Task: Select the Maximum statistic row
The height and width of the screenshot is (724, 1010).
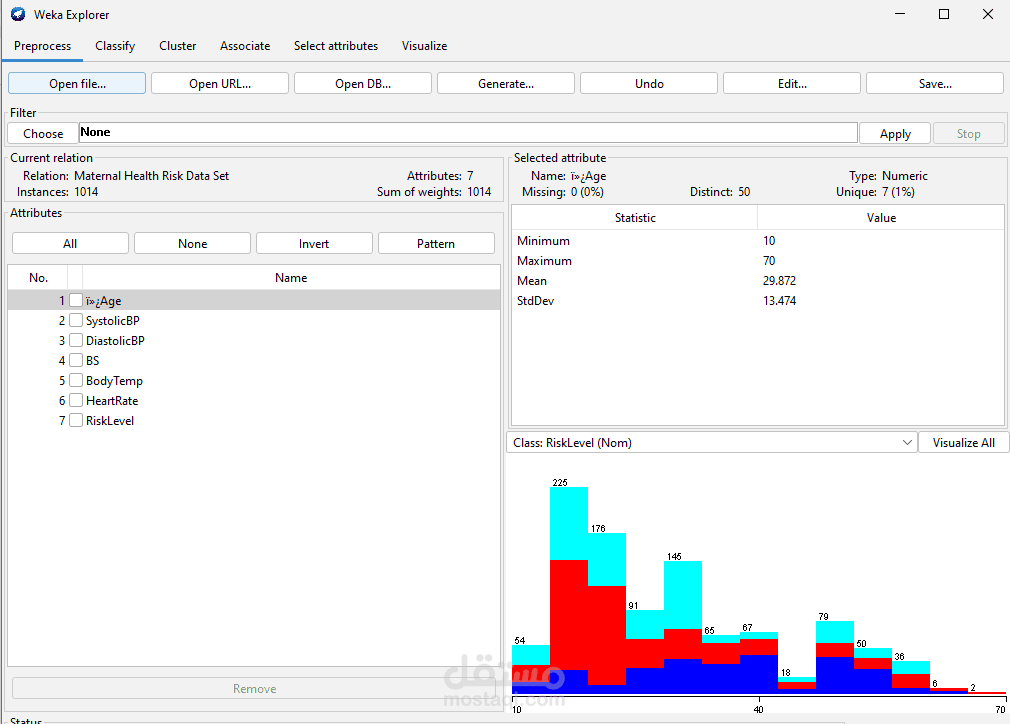Action: [758, 260]
